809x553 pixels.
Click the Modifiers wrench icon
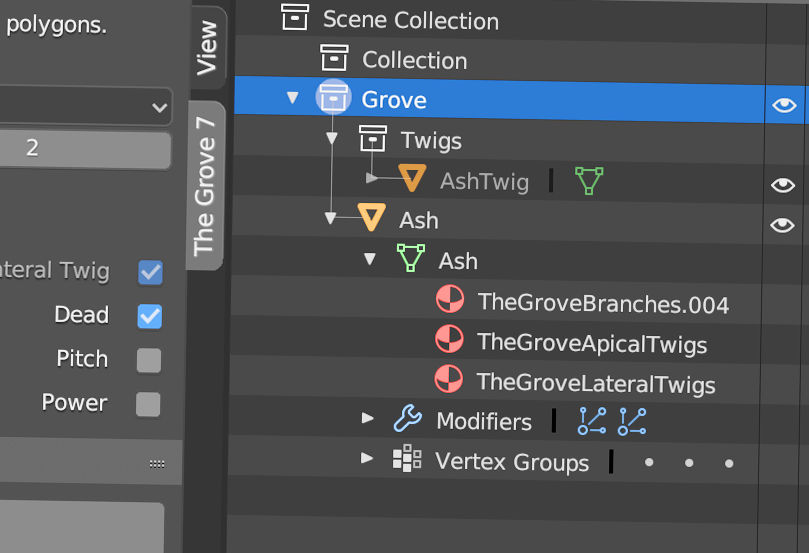408,418
